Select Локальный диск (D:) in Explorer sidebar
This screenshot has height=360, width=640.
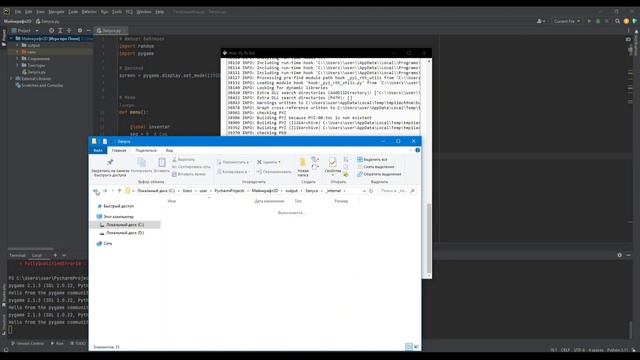point(122,233)
